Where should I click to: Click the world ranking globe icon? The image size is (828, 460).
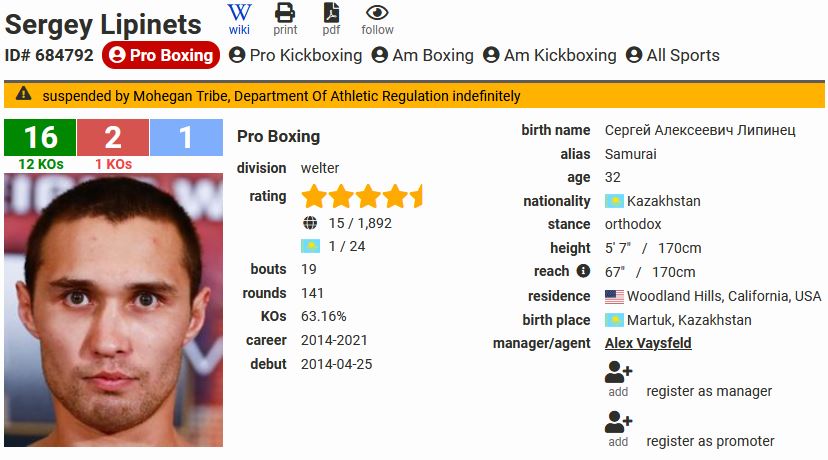310,223
